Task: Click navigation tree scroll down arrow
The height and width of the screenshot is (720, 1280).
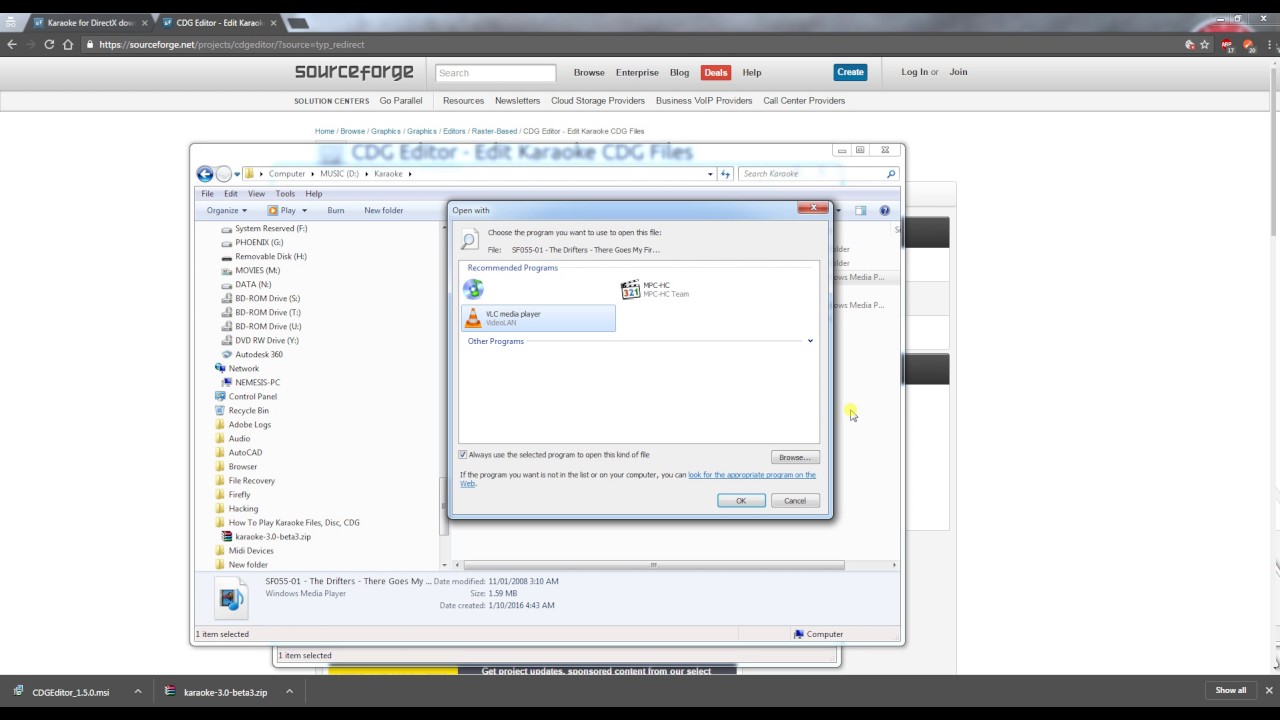Action: (444, 565)
